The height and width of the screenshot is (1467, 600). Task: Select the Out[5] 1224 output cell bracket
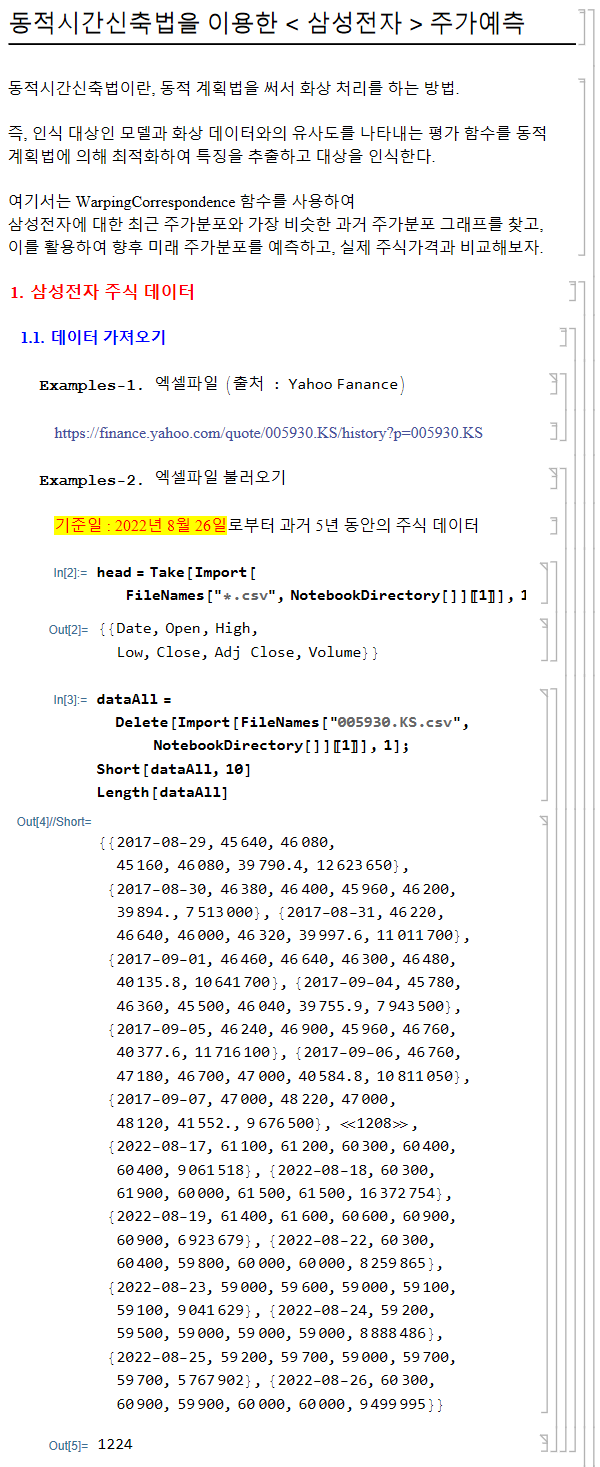pyautogui.click(x=545, y=1443)
